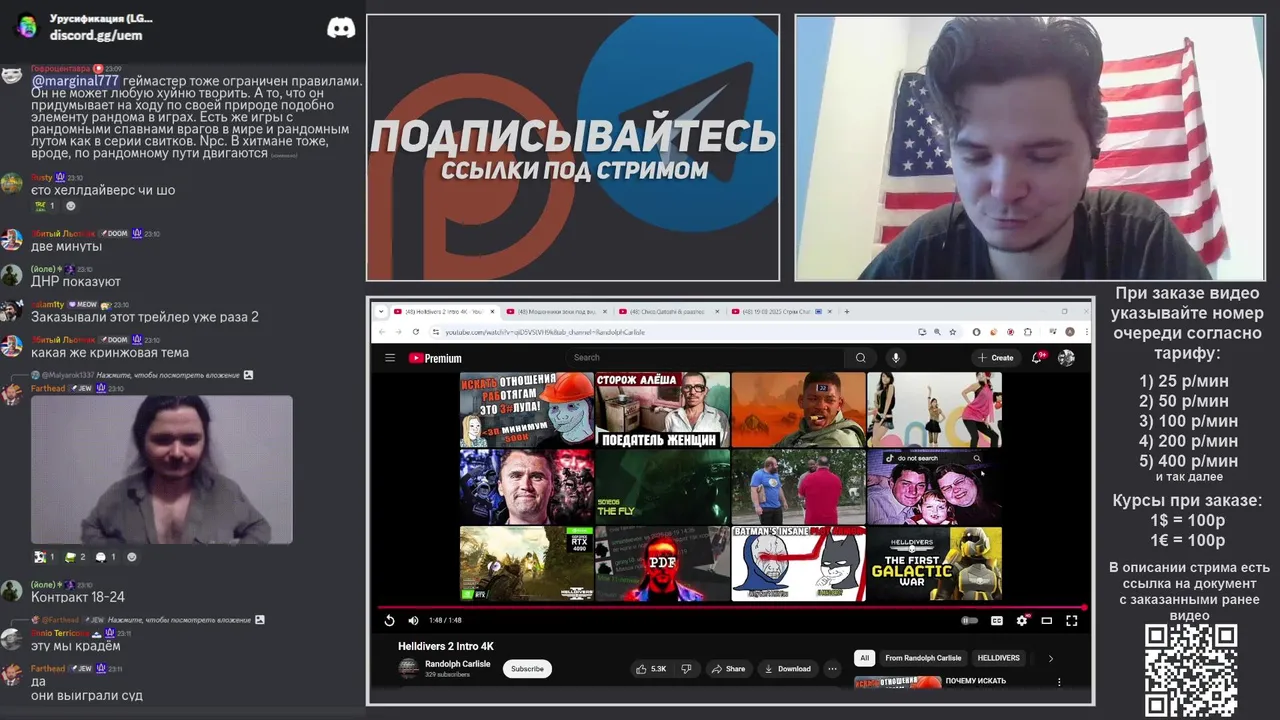The height and width of the screenshot is (720, 1280).
Task: Open the THE FLY suggested video
Action: coord(662,486)
